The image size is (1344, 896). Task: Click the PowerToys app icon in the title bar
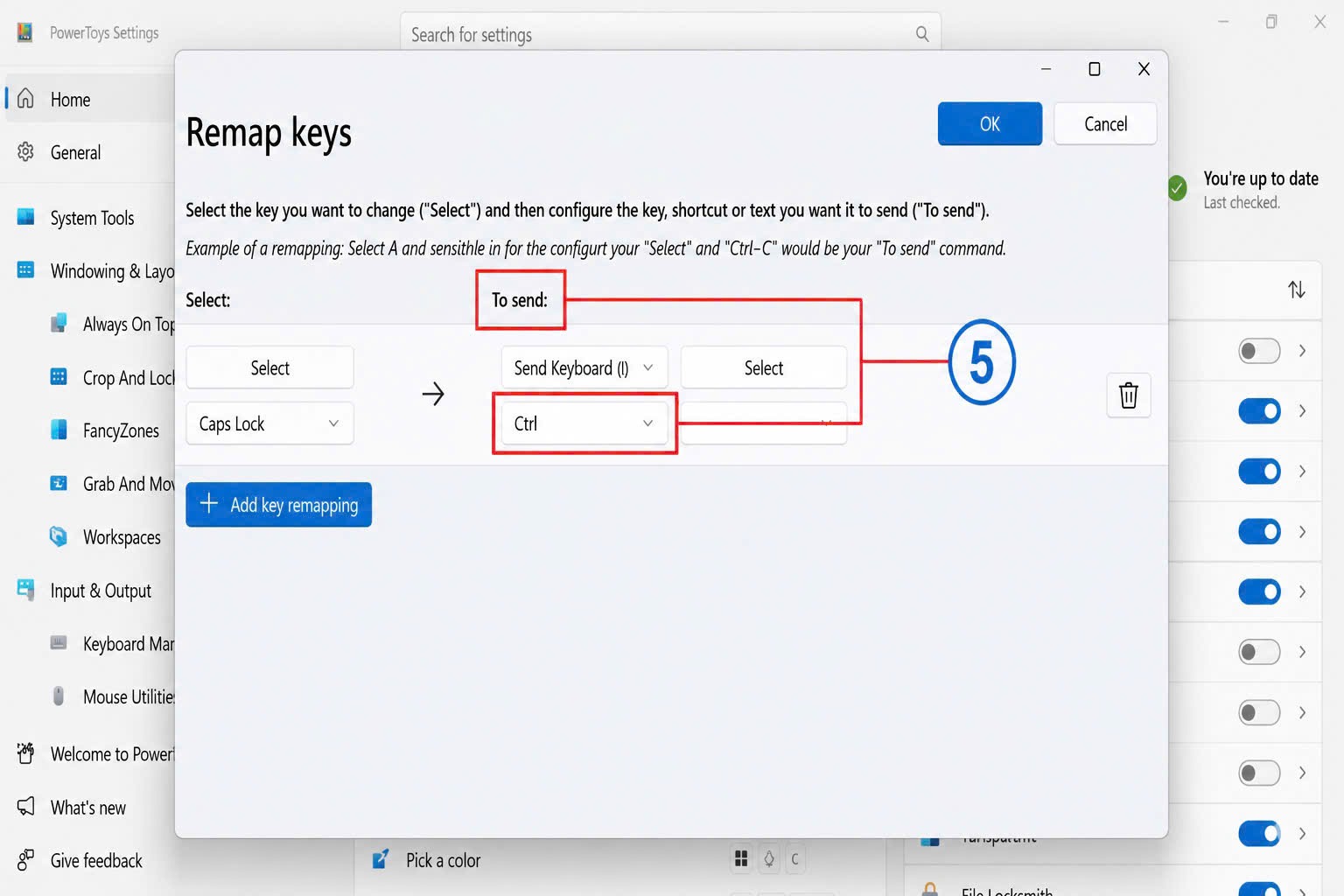tap(24, 32)
